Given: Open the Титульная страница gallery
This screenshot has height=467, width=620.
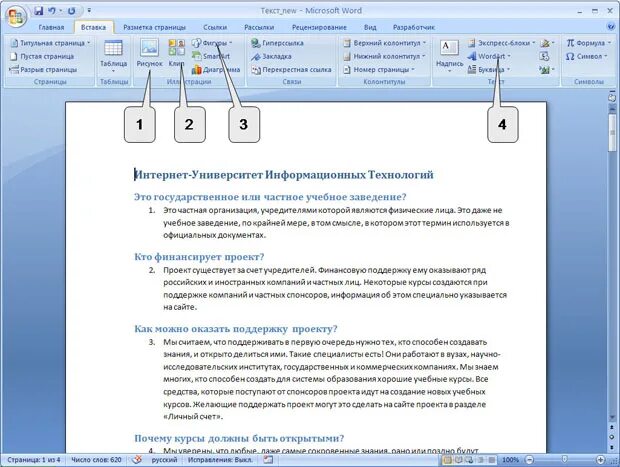Looking at the screenshot, I should pyautogui.click(x=50, y=43).
